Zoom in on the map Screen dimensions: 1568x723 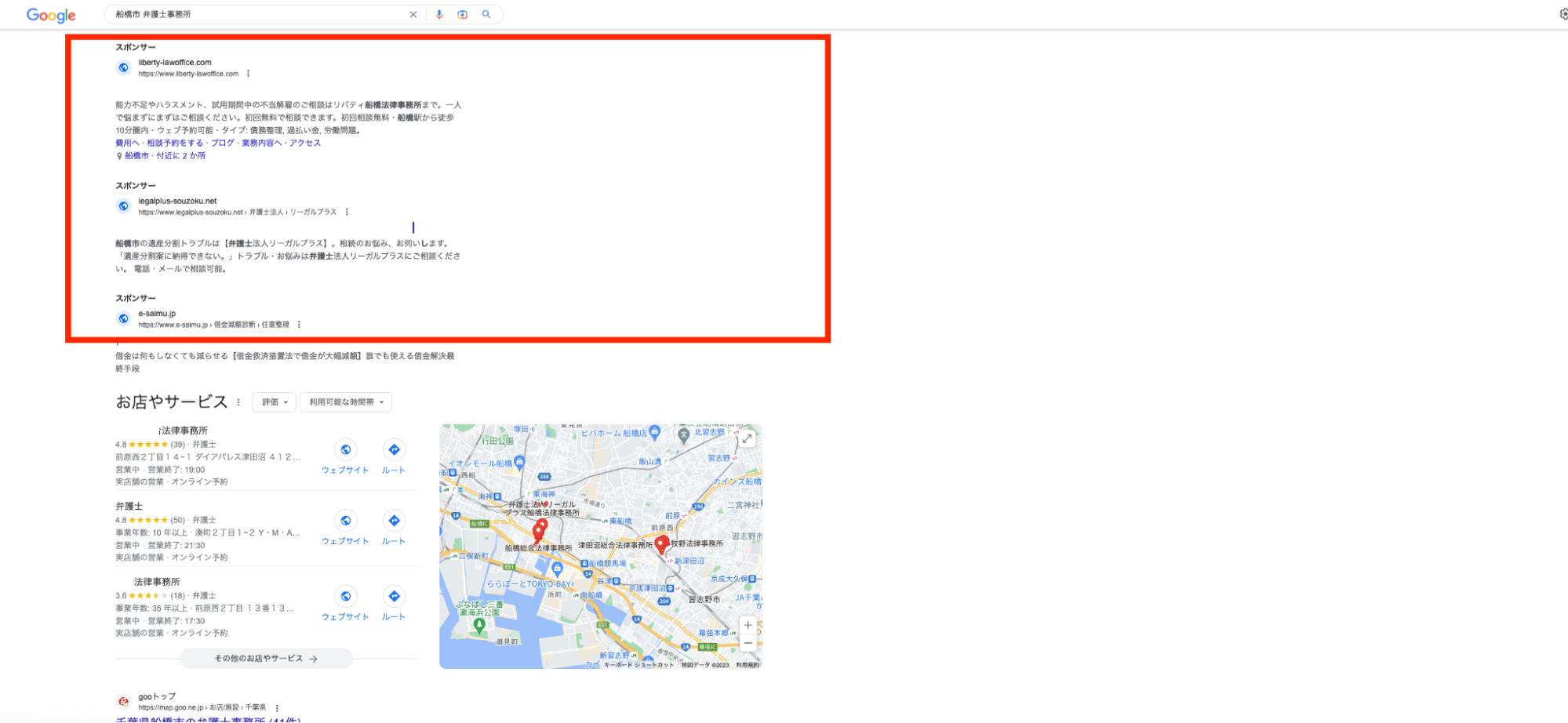coord(748,625)
